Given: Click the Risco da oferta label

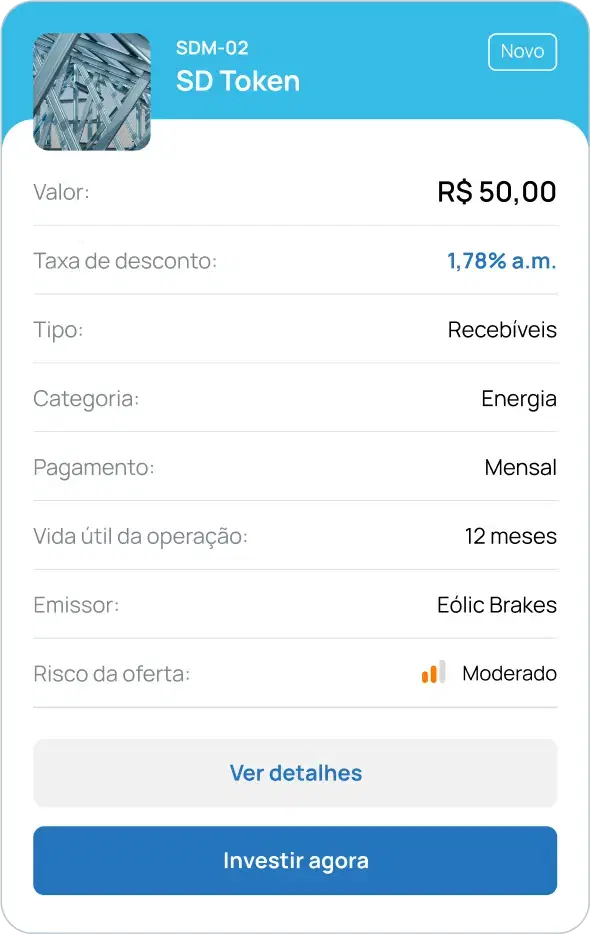Looking at the screenshot, I should point(112,674).
